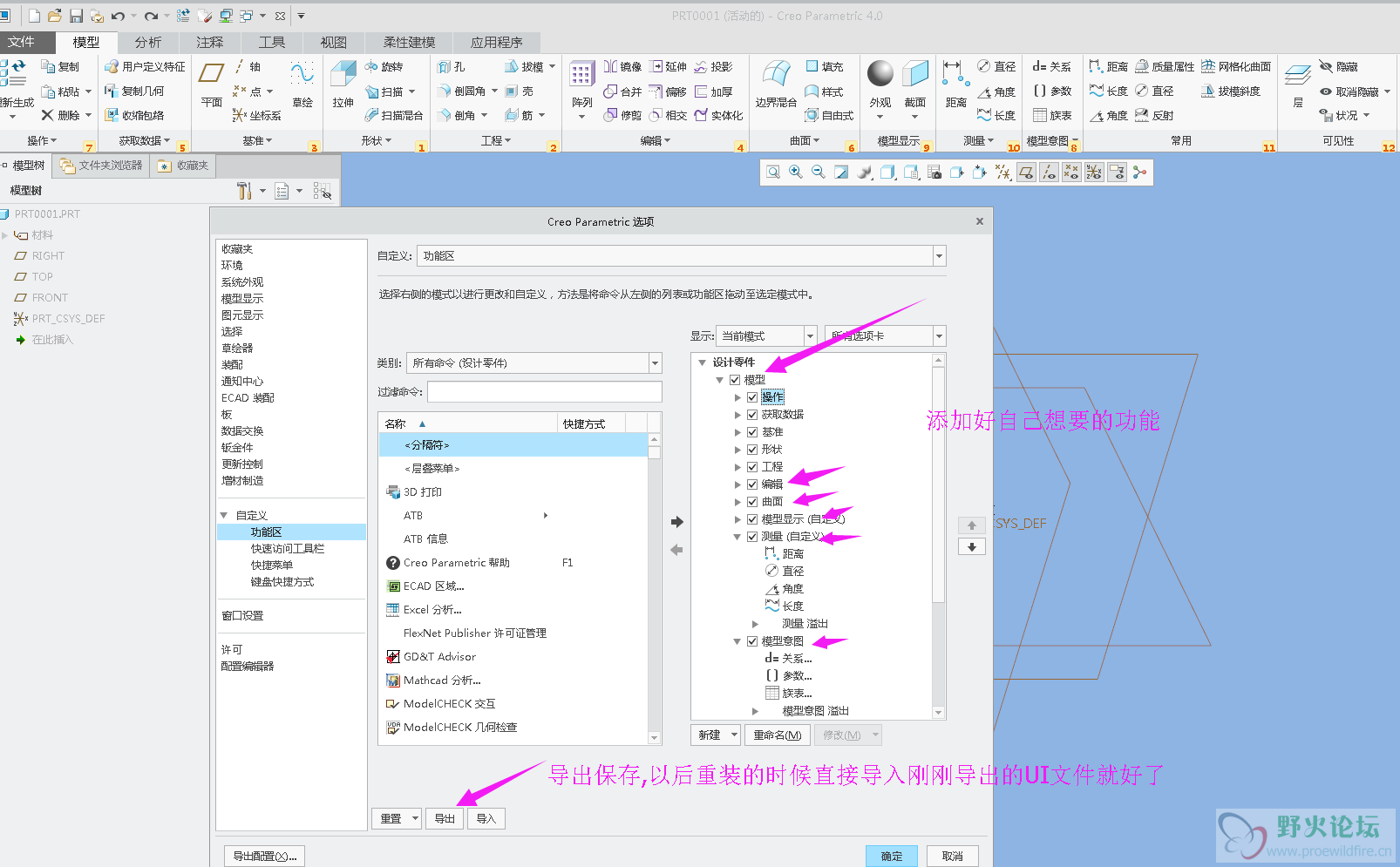Click the 导入 button
The image size is (1400, 867).
tap(486, 819)
